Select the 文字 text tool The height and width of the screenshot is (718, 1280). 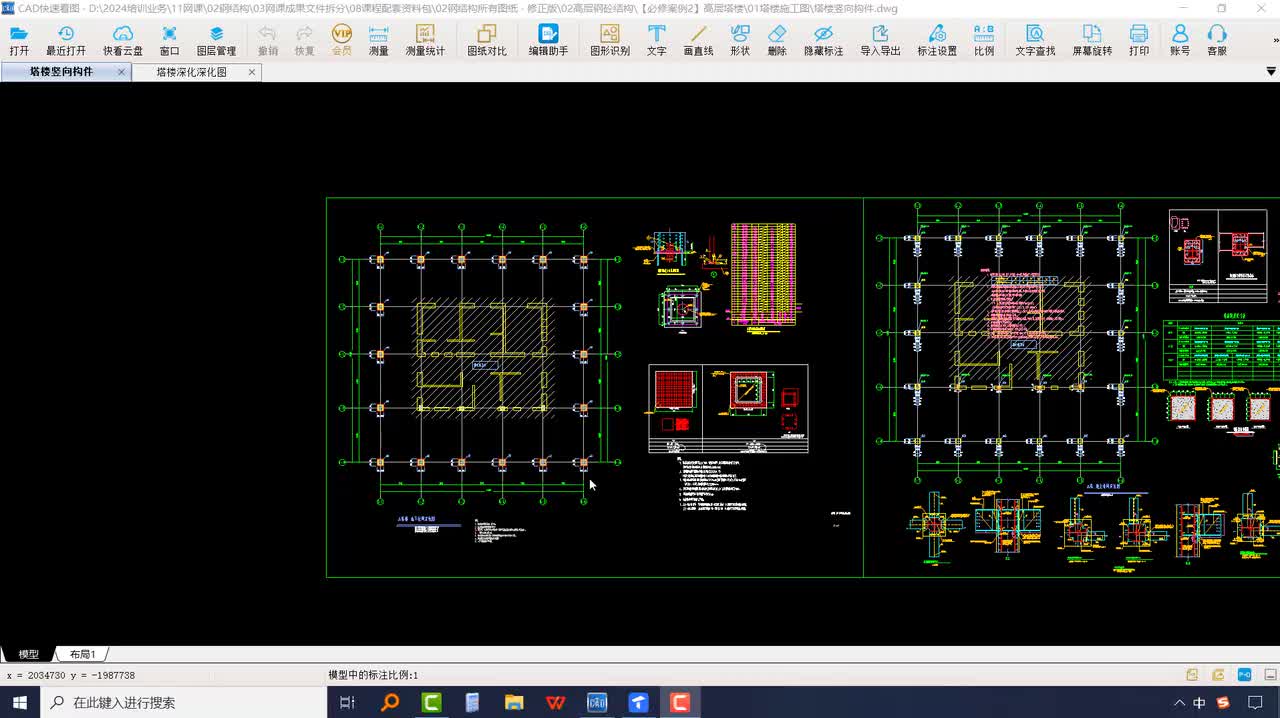(657, 40)
